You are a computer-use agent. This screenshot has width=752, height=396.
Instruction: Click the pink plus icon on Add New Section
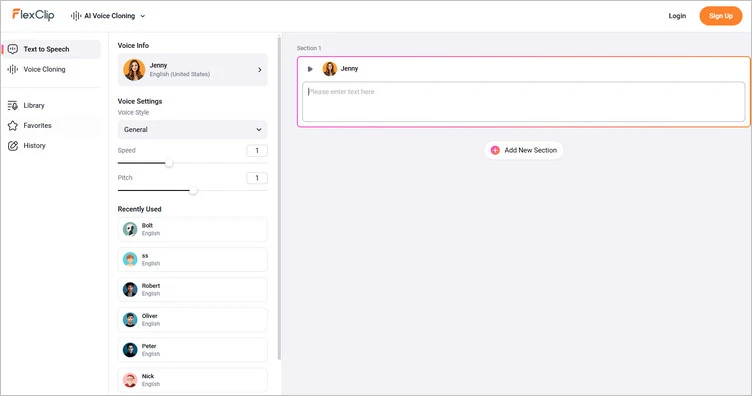(x=495, y=150)
